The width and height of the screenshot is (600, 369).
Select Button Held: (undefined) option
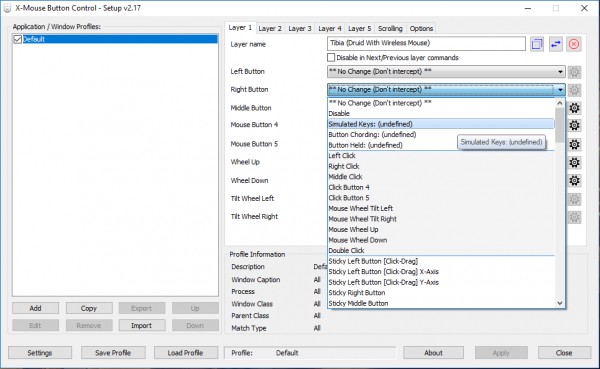click(441, 145)
